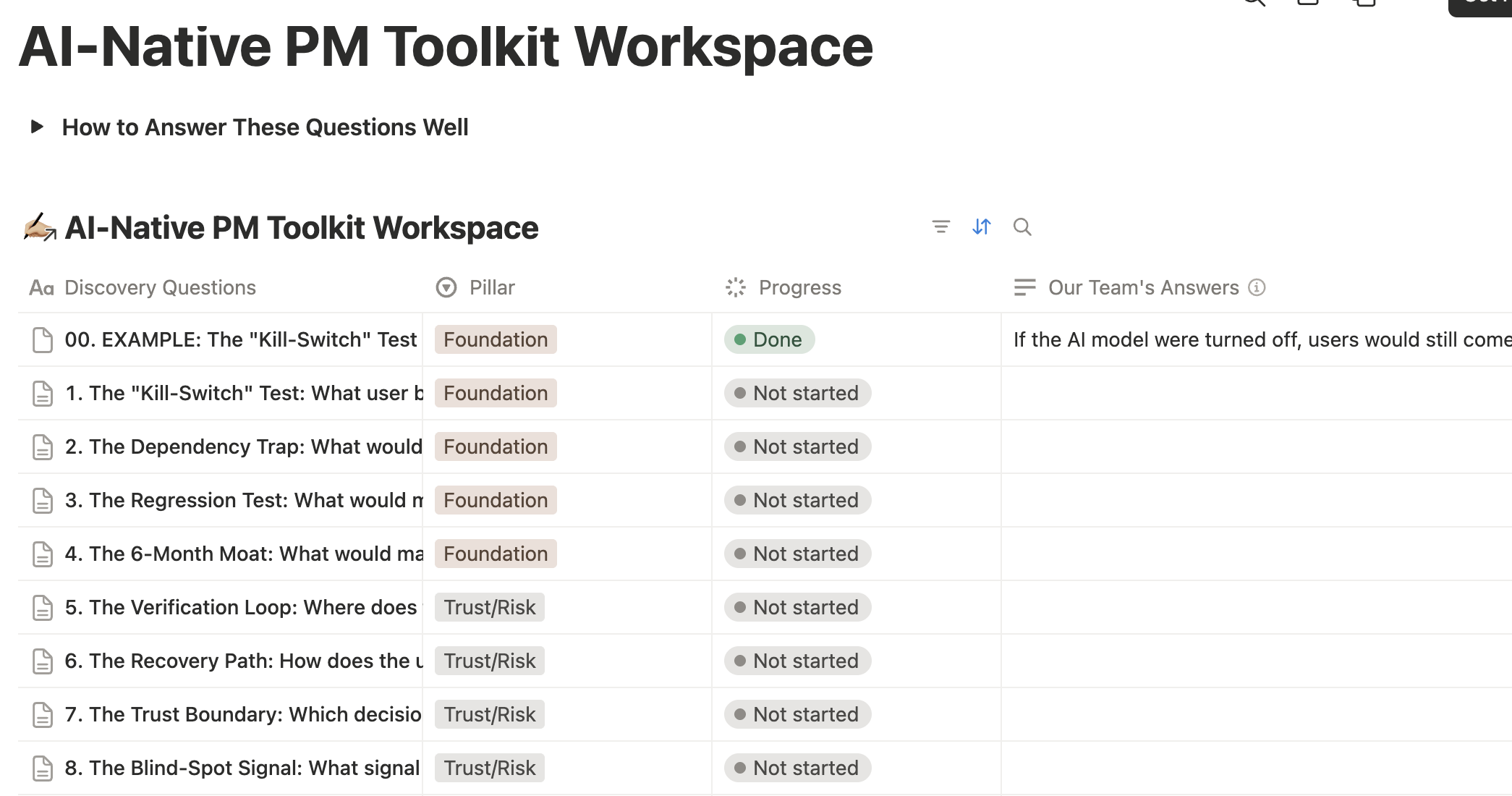Click the info icon beside Our Team's Answers
The height and width of the screenshot is (796, 1512).
point(1257,287)
